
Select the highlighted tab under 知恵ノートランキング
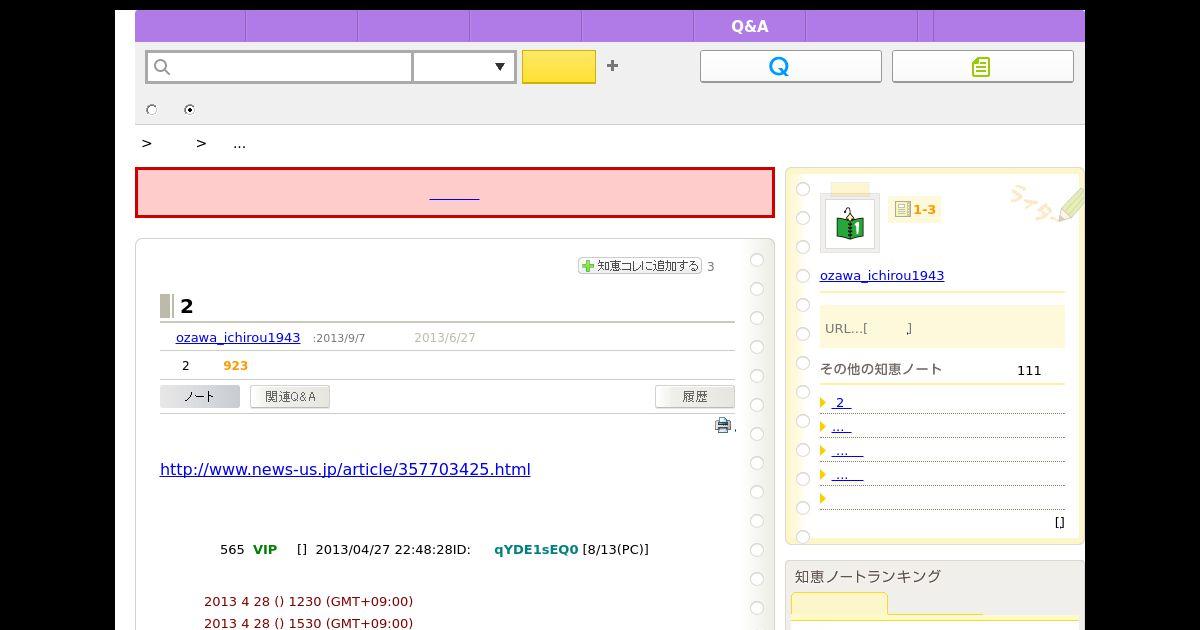[838, 604]
